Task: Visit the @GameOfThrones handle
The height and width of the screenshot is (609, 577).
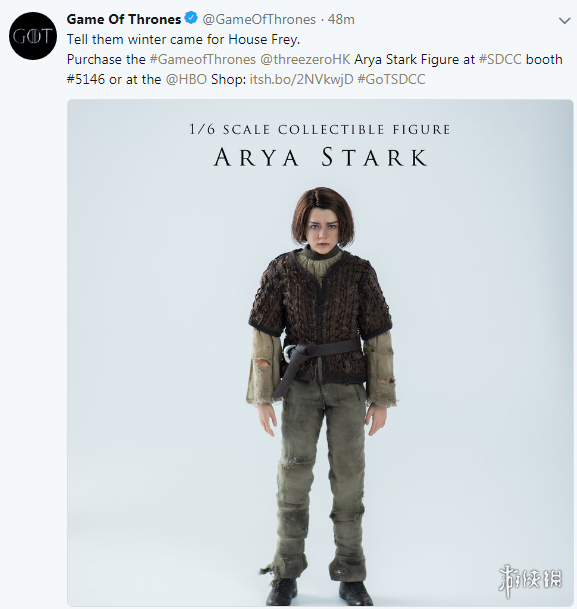Action: [x=259, y=19]
